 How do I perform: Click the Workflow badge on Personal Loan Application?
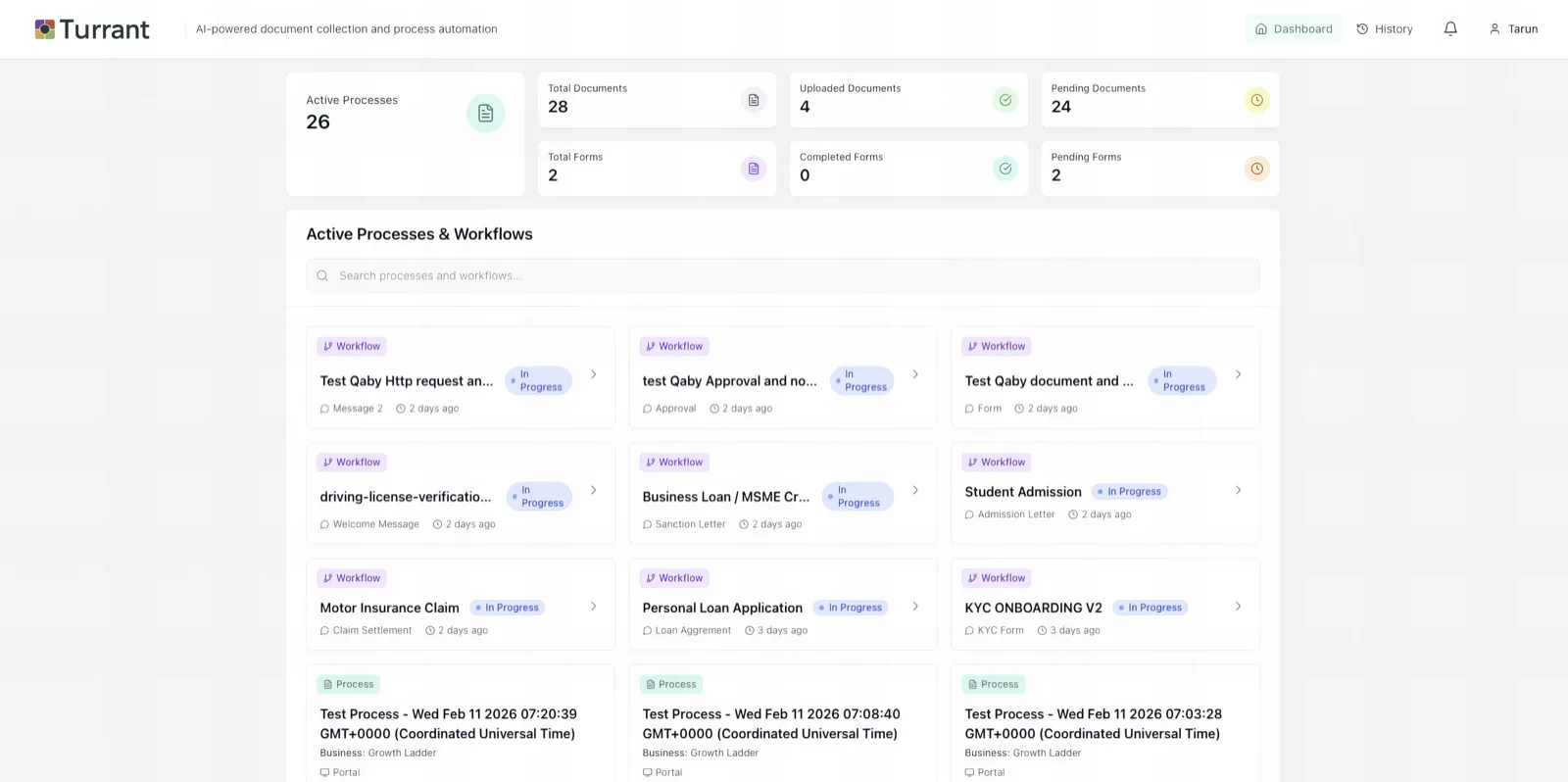click(674, 578)
